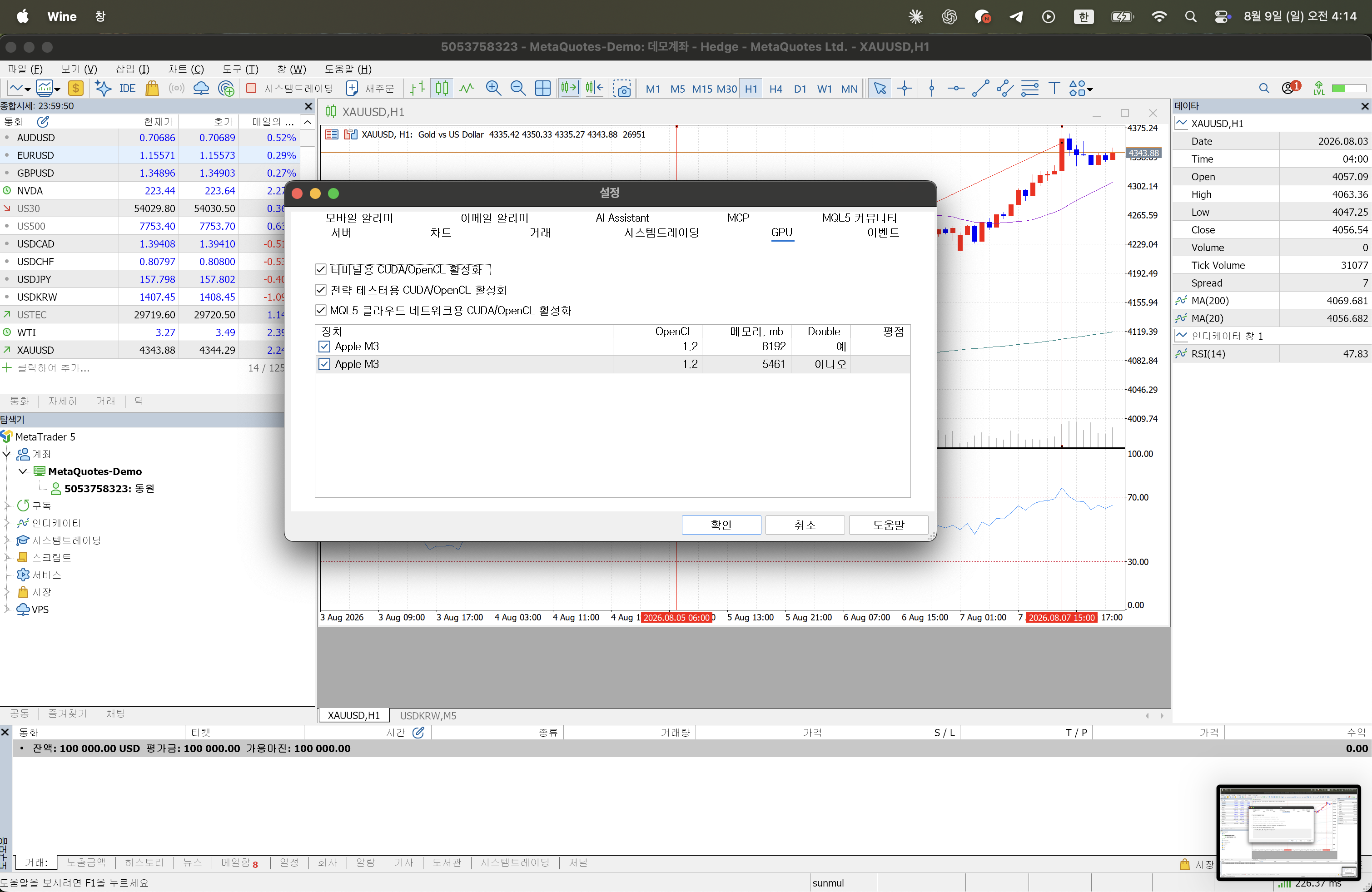This screenshot has width=1372, height=892.
Task: Collapse the MetaQuotes-Demo tree node
Action: coord(23,471)
